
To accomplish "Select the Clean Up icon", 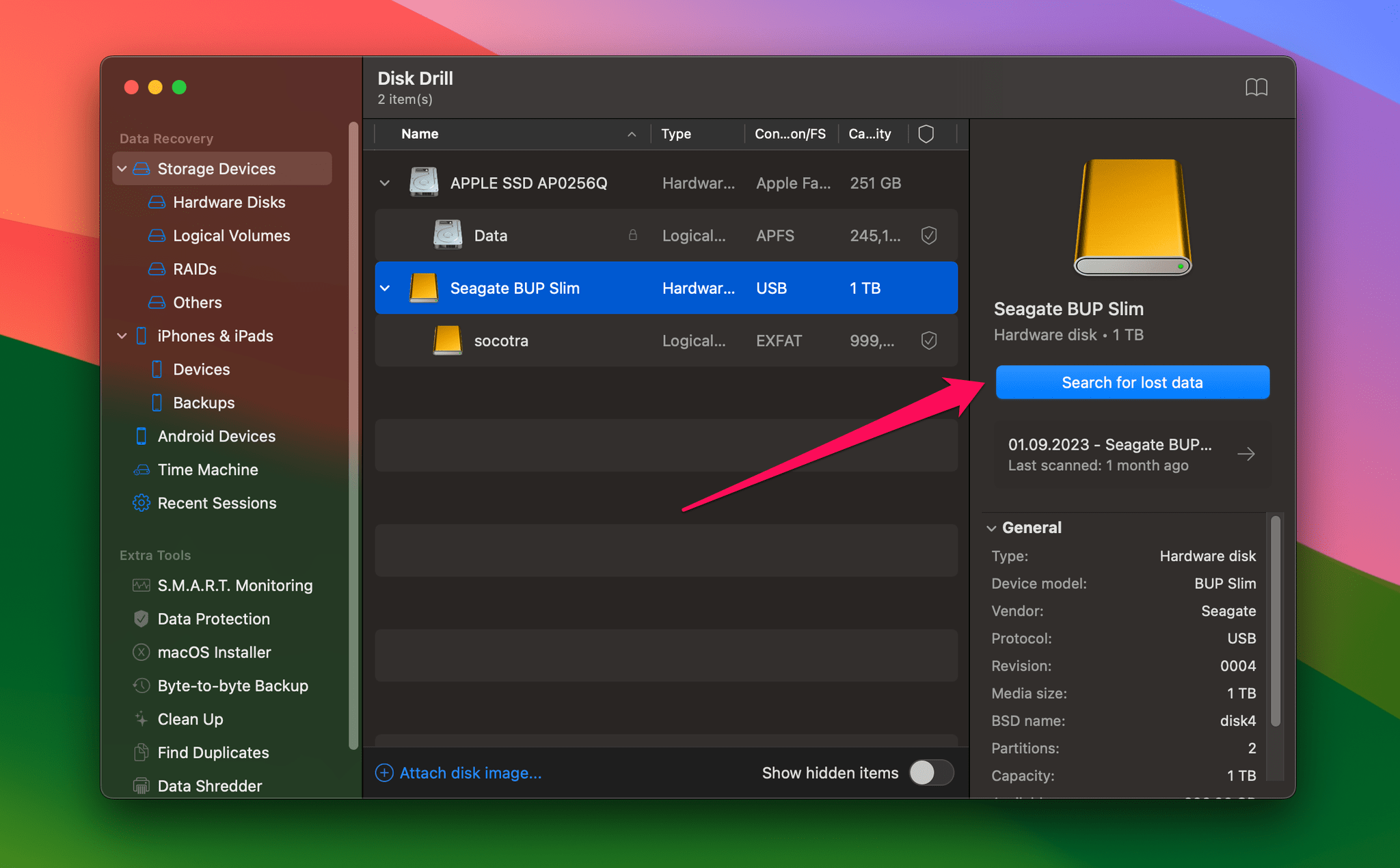I will click(x=140, y=719).
